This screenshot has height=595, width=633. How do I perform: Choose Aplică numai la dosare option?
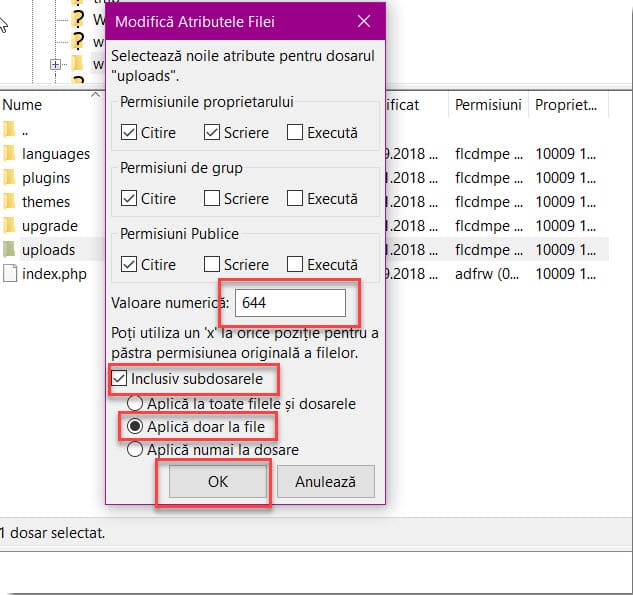click(x=134, y=450)
